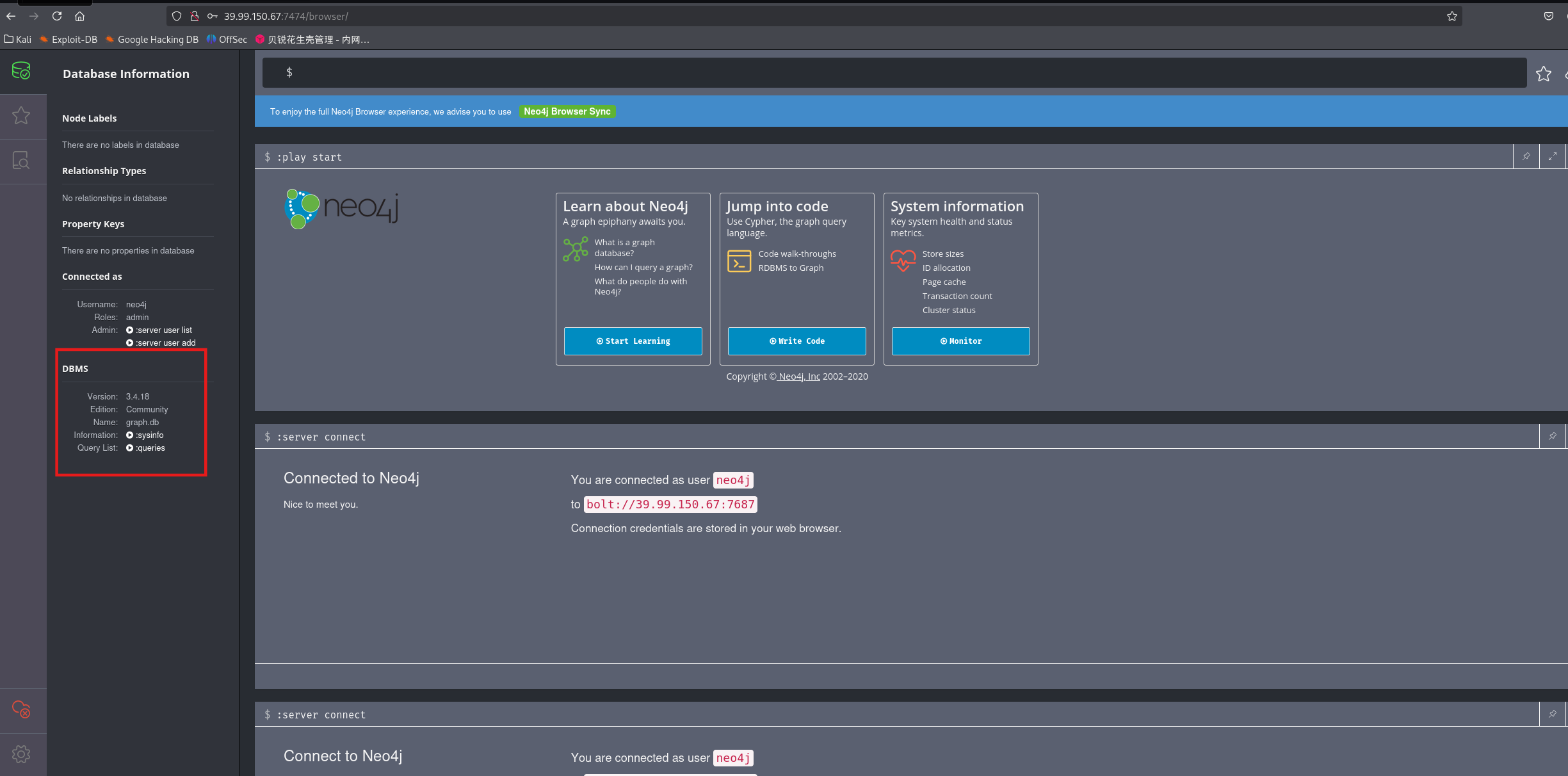The width and height of the screenshot is (1568, 776).
Task: Bookmark this page with the star
Action: [x=1451, y=16]
